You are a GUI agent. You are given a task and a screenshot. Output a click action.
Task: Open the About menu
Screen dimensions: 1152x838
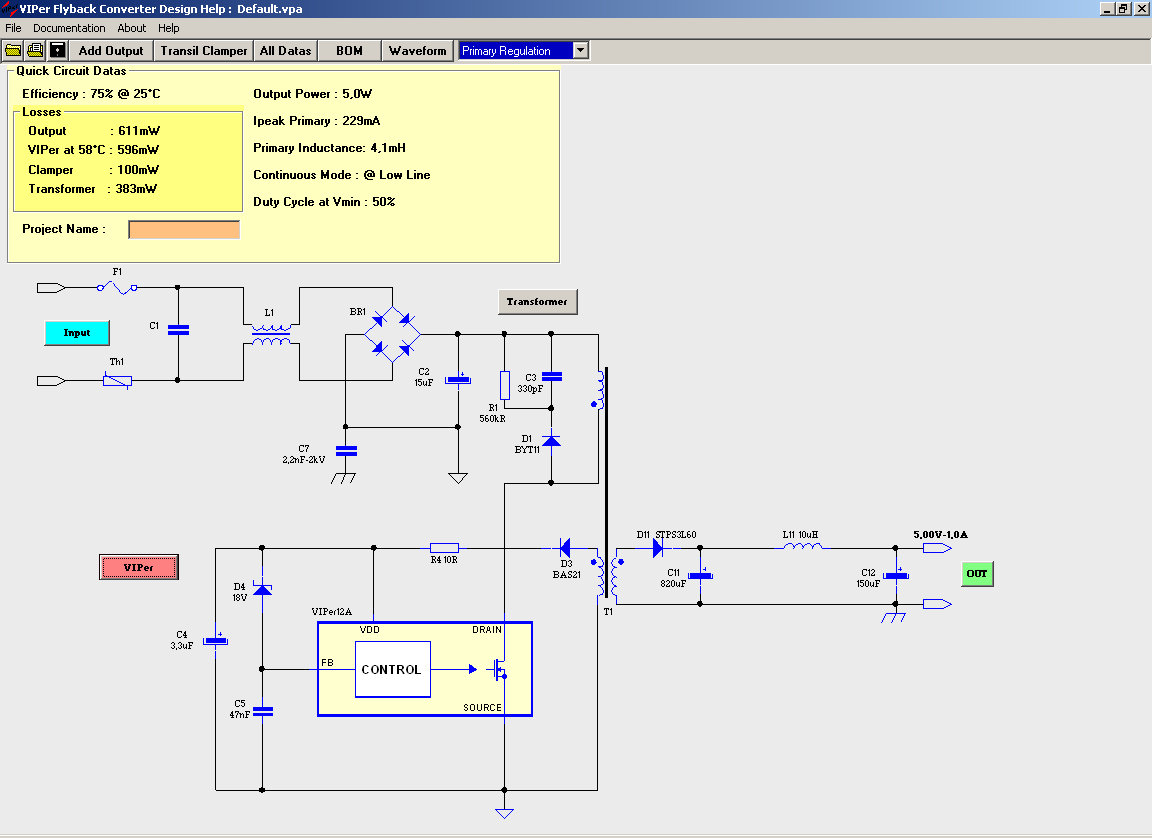tap(131, 28)
